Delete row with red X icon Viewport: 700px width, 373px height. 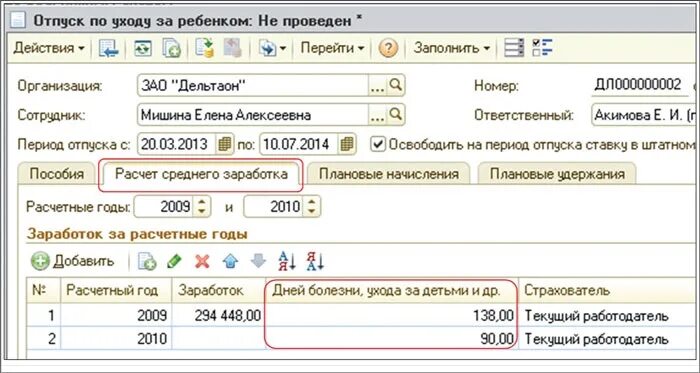click(x=202, y=261)
